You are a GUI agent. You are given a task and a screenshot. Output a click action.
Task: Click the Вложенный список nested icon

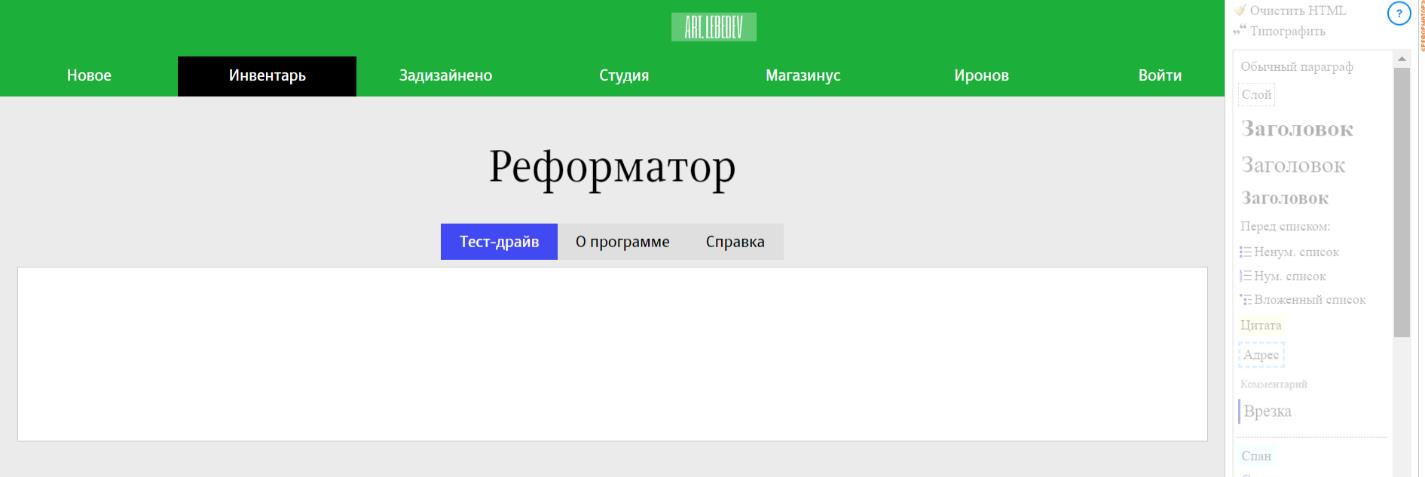tap(1245, 300)
